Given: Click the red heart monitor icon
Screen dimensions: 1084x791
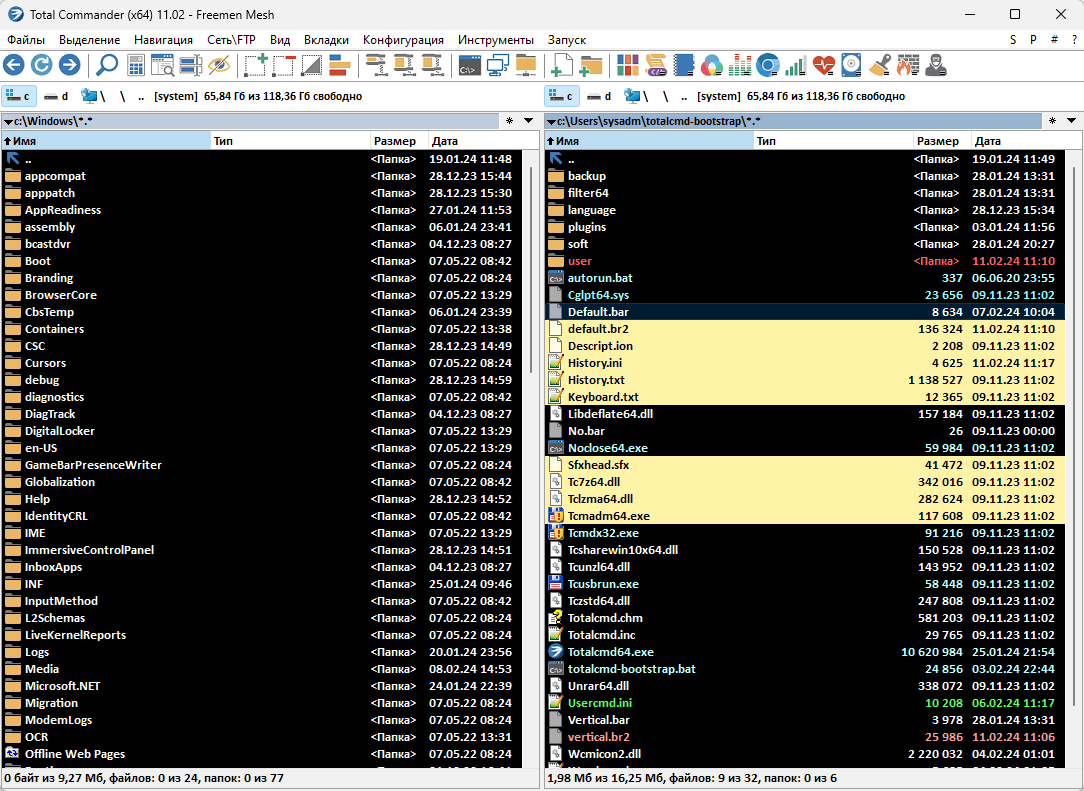Looking at the screenshot, I should pyautogui.click(x=823, y=66).
